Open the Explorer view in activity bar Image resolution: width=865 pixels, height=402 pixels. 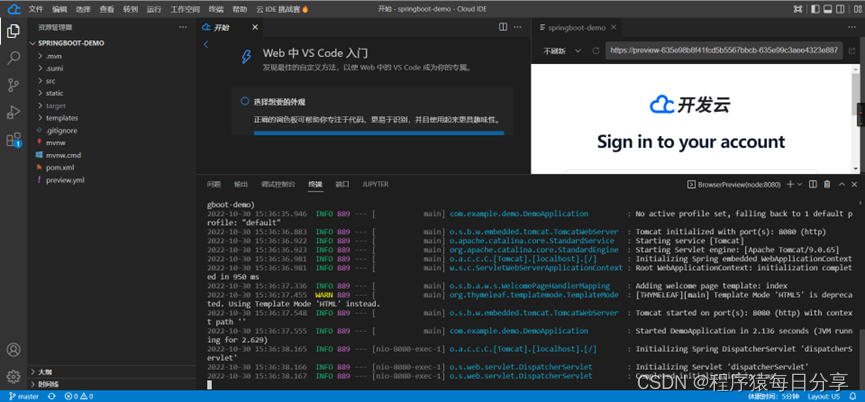[x=13, y=31]
